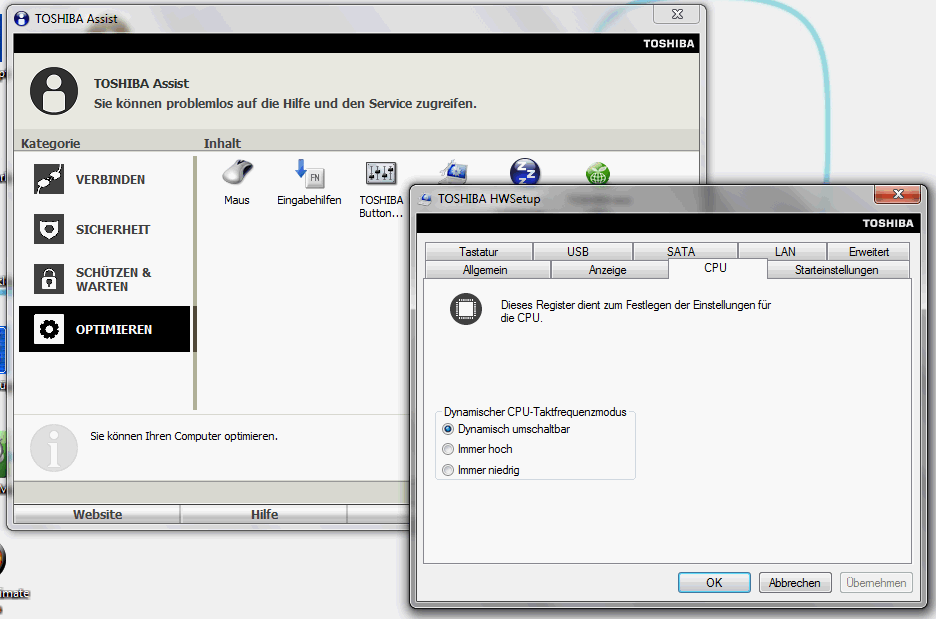Click the padlock icon for Schützen & Warten
This screenshot has width=936, height=619.
pos(49,279)
